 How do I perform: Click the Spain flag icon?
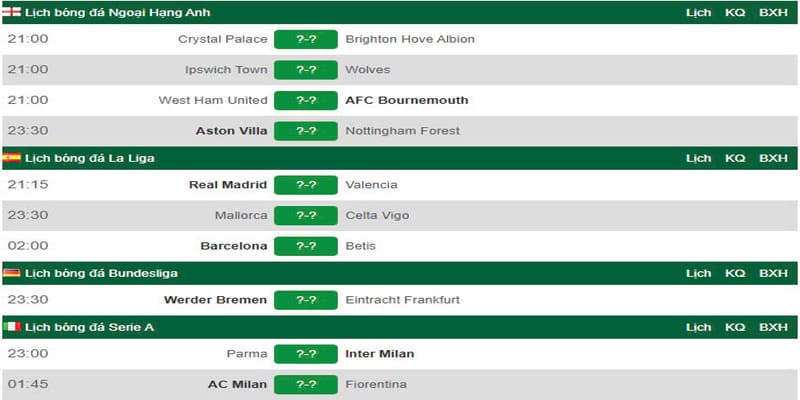point(11,158)
